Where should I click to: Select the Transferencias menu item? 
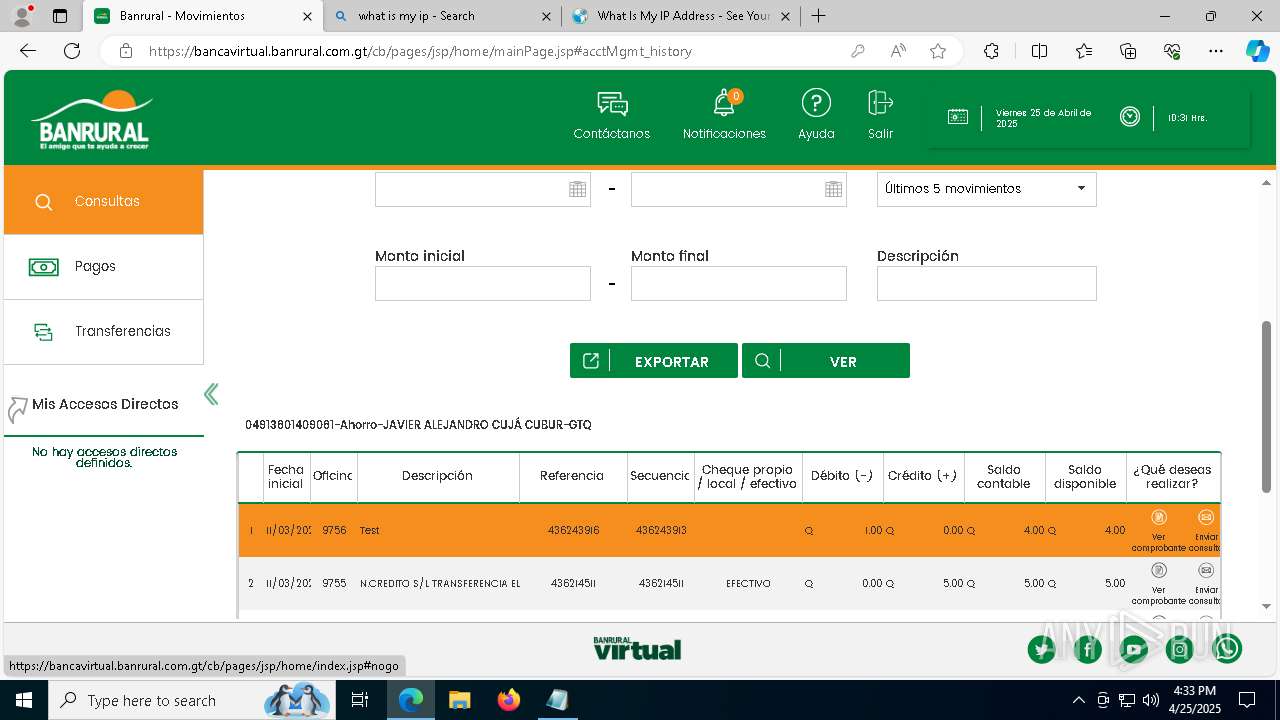pyautogui.click(x=104, y=332)
